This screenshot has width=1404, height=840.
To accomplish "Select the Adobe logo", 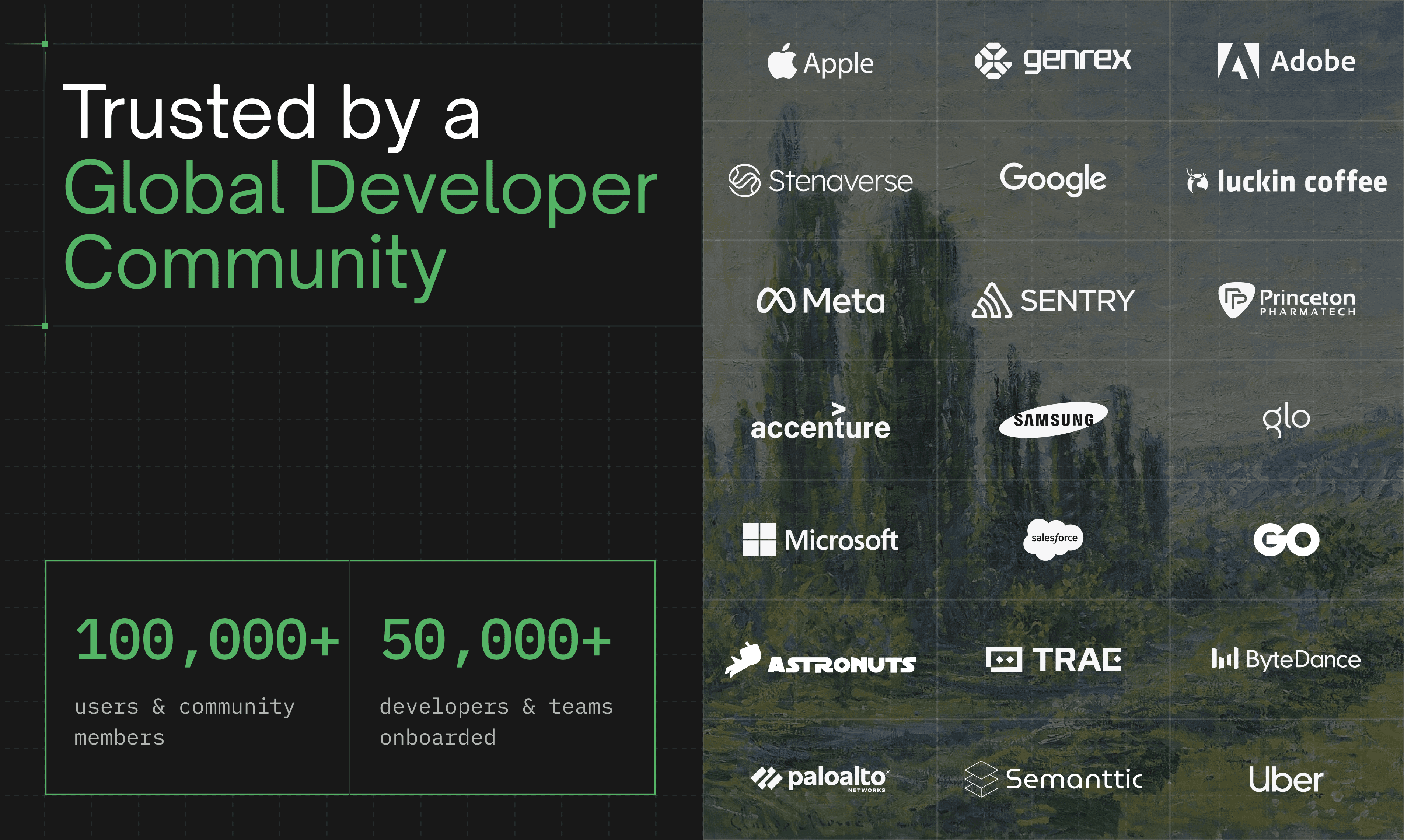I will 1286,60.
